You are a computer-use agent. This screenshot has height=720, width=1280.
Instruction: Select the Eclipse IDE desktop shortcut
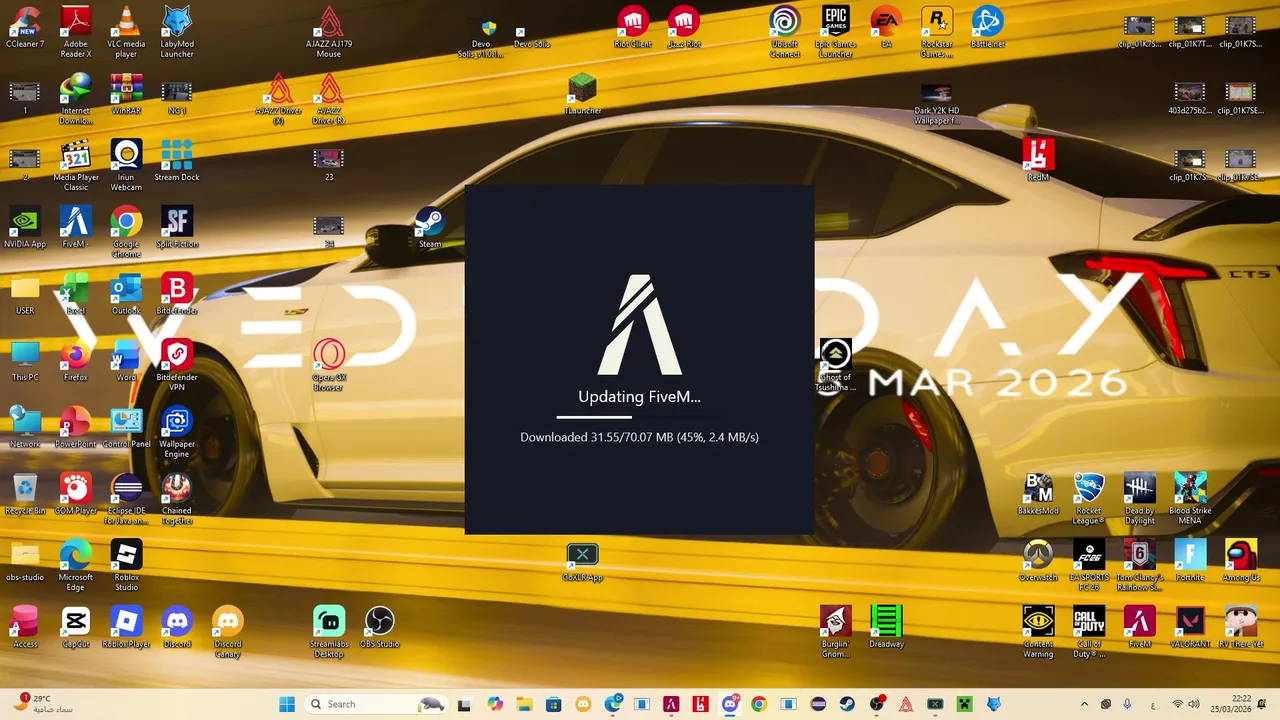126,500
